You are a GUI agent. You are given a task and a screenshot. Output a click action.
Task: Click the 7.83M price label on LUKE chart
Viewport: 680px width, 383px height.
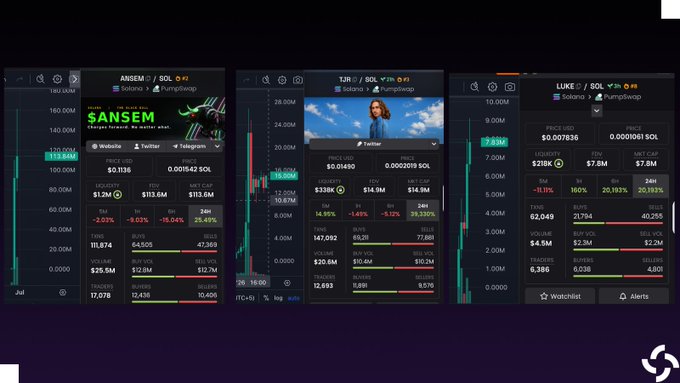point(494,142)
